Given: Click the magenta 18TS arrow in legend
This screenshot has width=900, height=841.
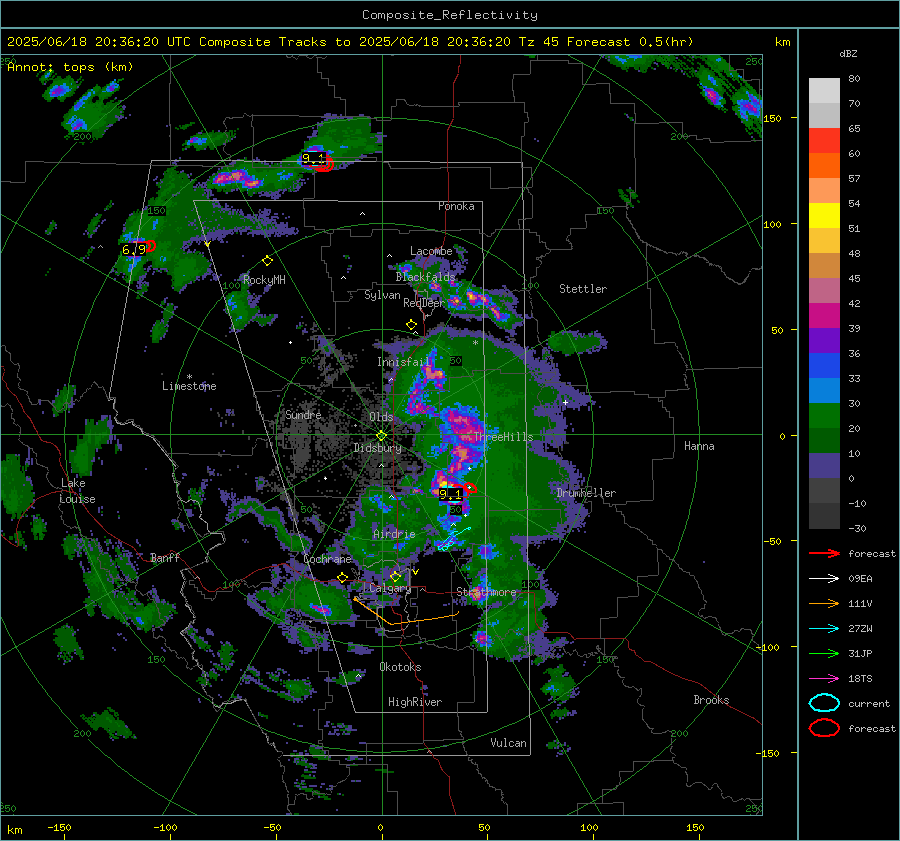Looking at the screenshot, I should [824, 679].
